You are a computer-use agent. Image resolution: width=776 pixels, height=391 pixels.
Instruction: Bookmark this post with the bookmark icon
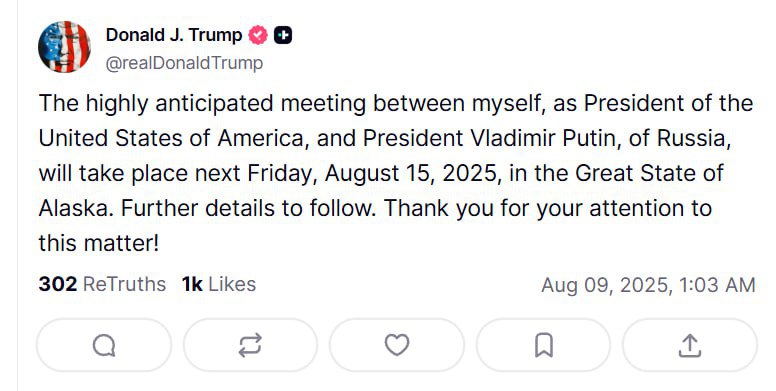(x=543, y=345)
